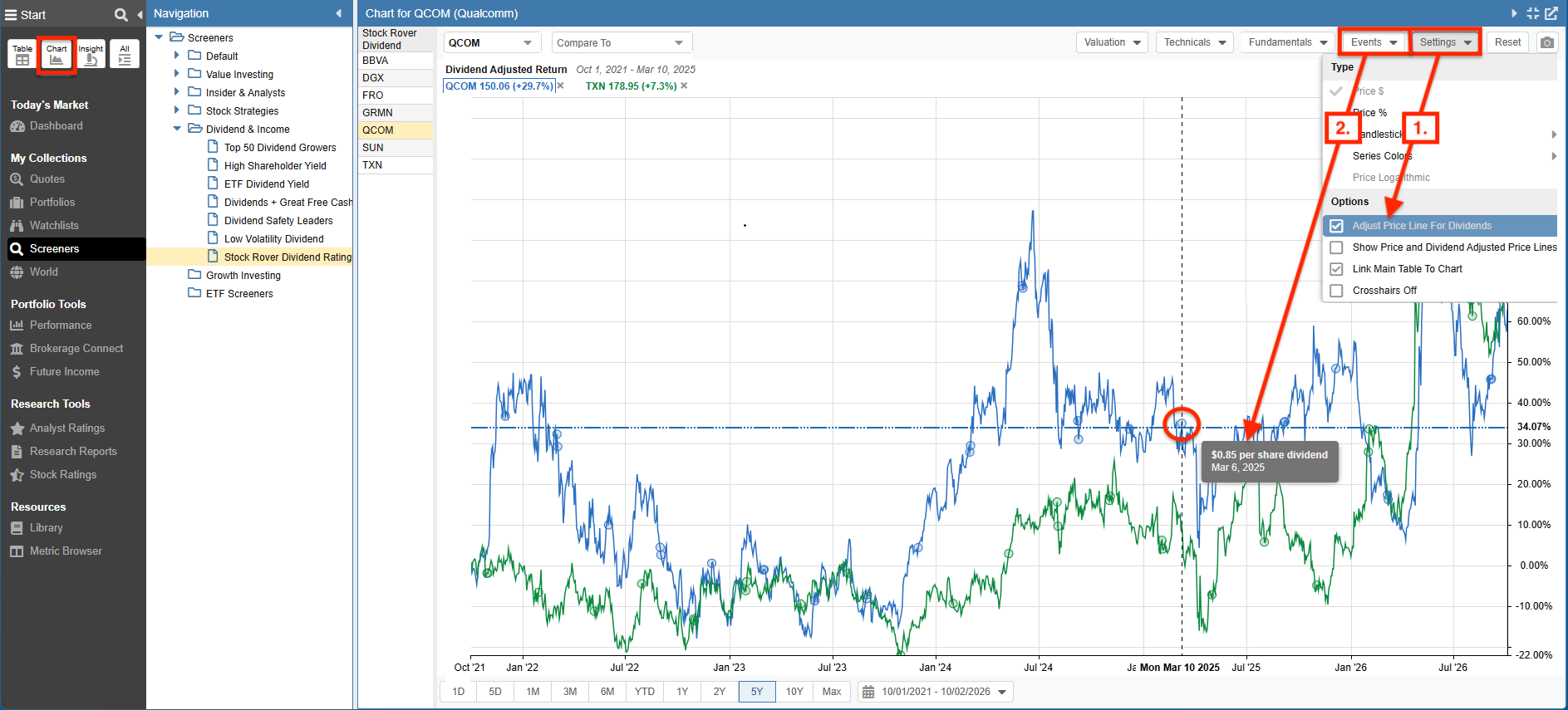Open the Metric Browser
Viewport: 1568px width, 710px height.
pos(66,551)
